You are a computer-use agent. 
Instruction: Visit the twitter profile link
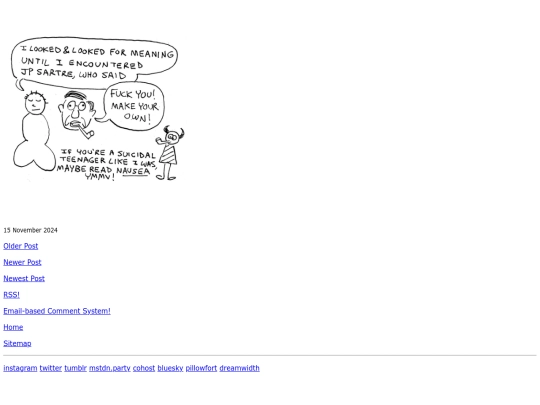pyautogui.click(x=51, y=368)
